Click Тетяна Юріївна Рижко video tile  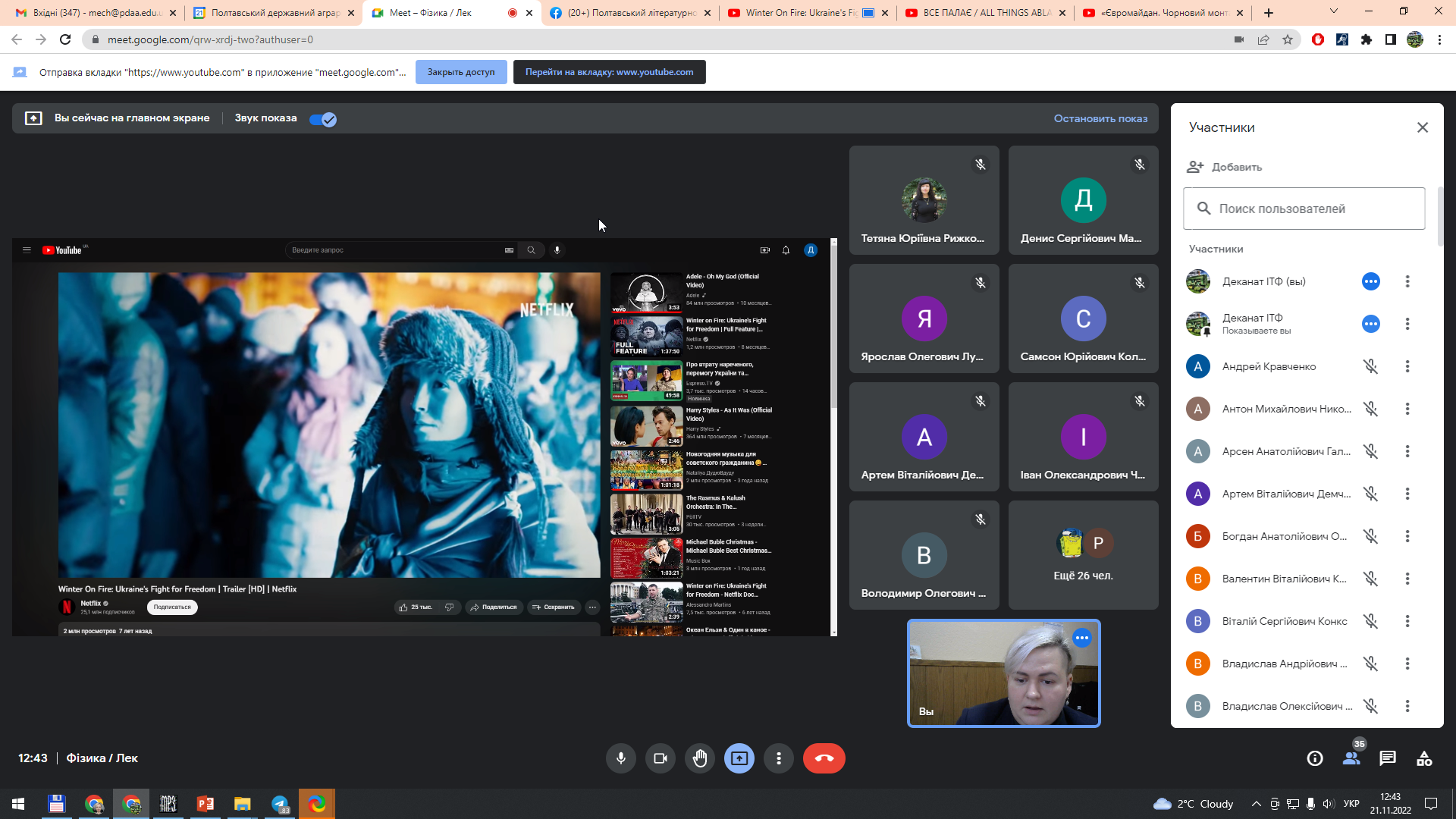click(924, 199)
